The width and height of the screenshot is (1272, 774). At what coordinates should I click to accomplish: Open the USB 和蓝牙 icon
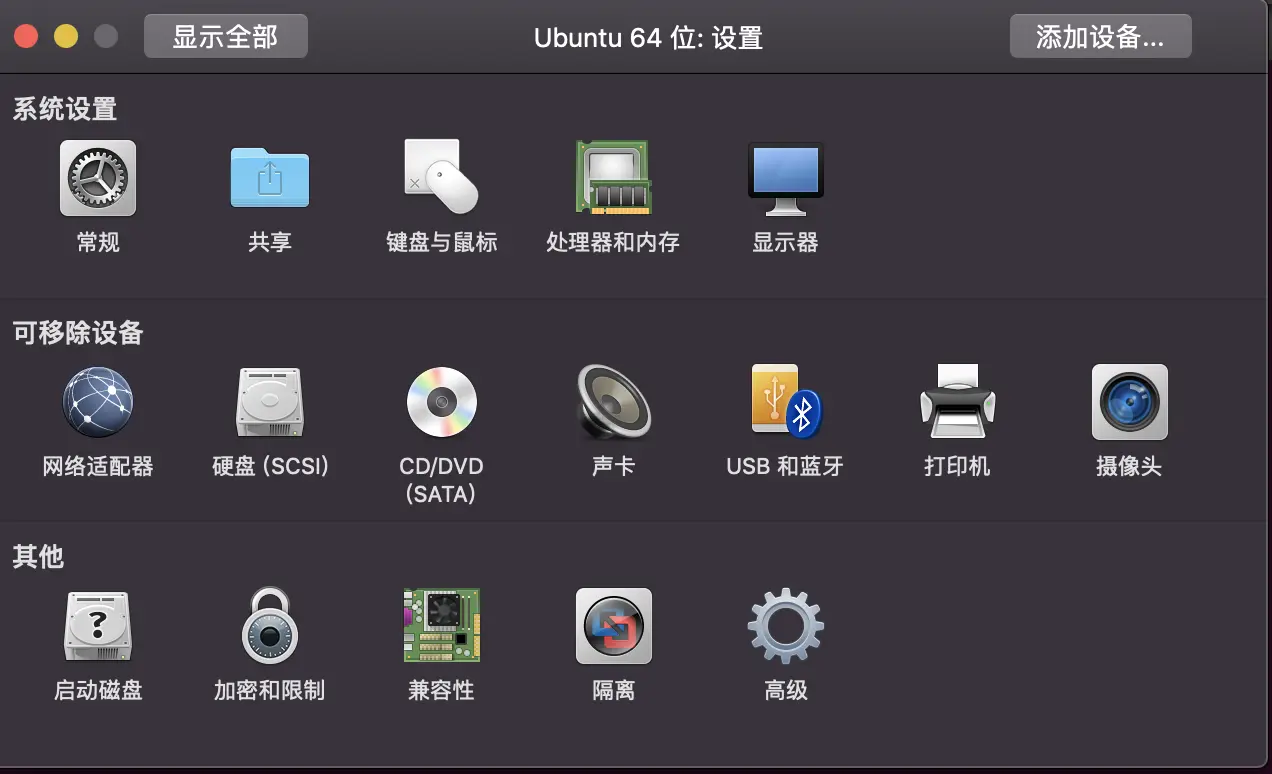point(786,400)
